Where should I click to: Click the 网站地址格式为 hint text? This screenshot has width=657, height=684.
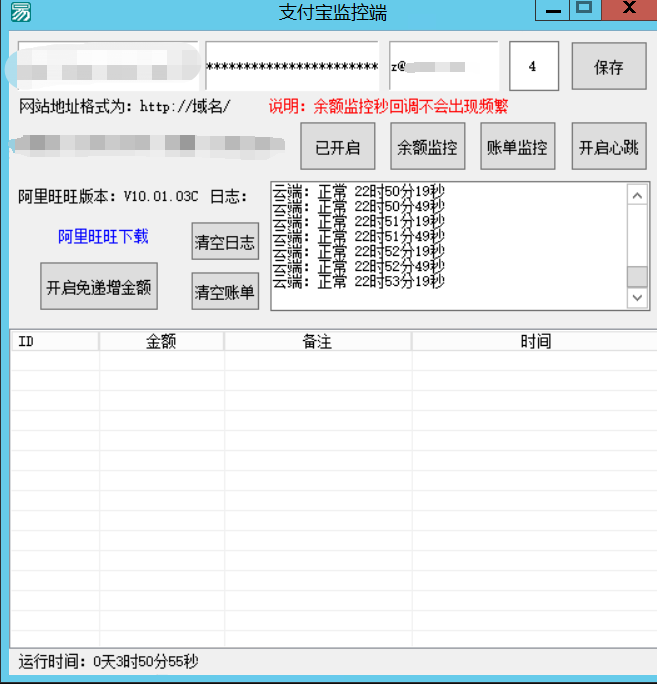coord(124,106)
